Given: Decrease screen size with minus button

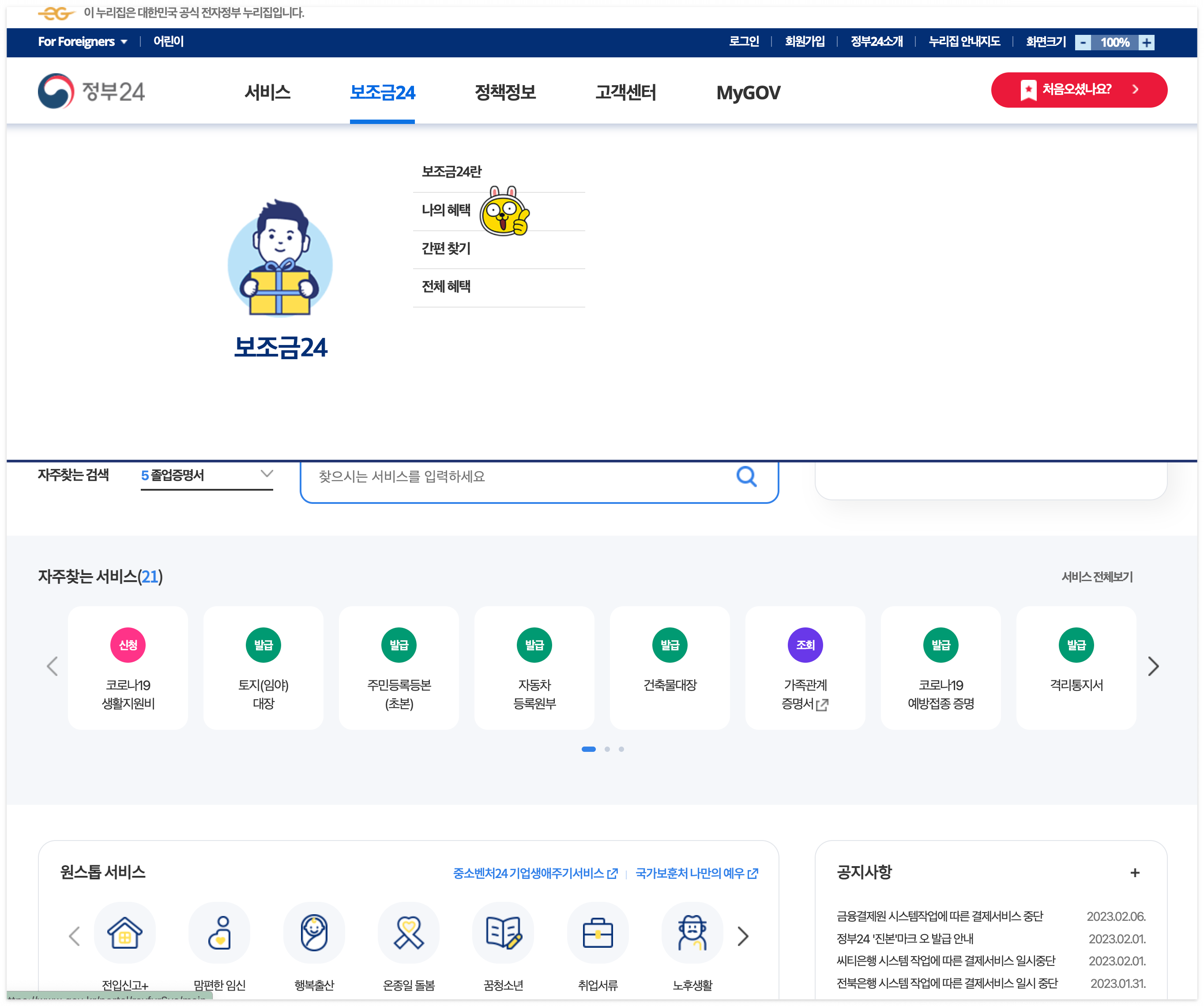Looking at the screenshot, I should [x=1083, y=42].
